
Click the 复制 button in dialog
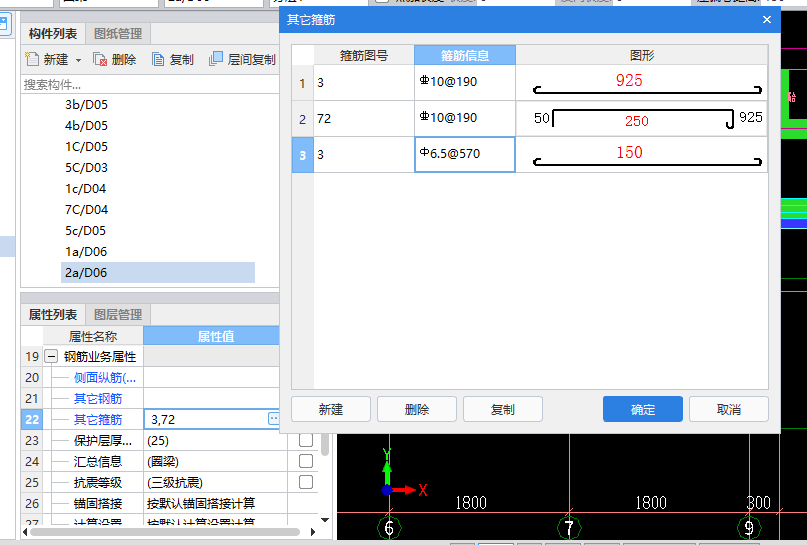[503, 409]
